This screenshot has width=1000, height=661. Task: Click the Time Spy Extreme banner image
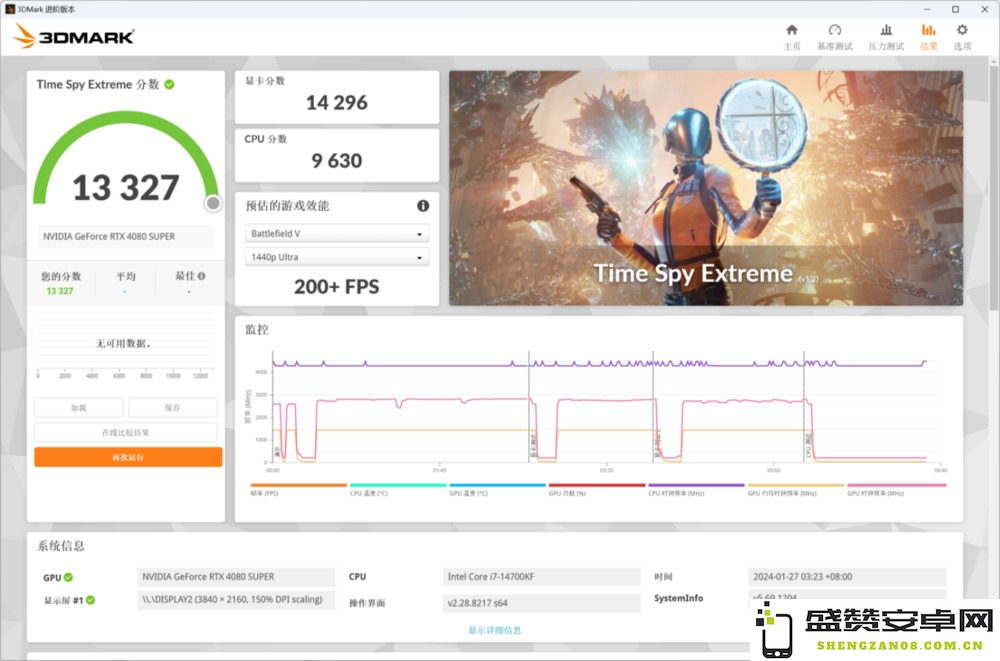(706, 188)
